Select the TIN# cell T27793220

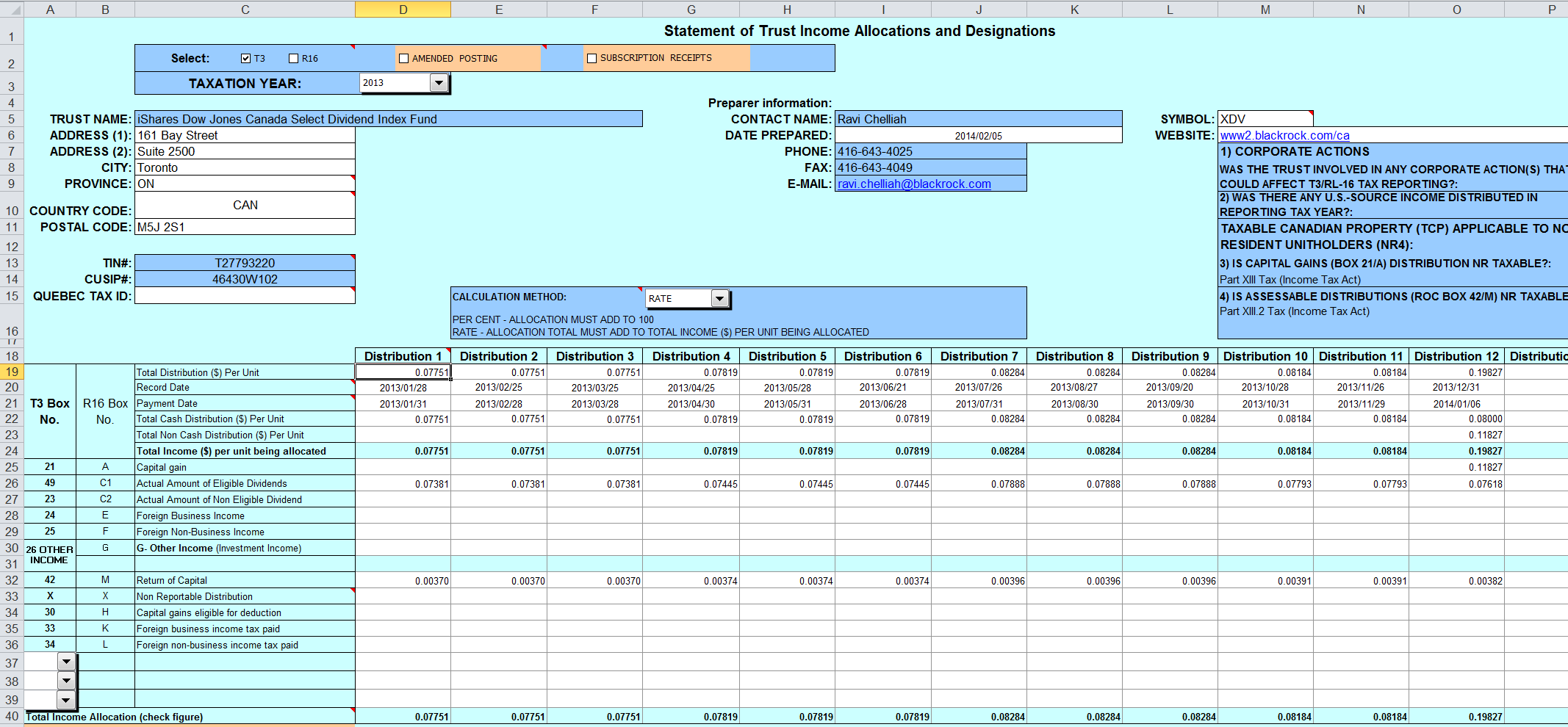click(245, 263)
